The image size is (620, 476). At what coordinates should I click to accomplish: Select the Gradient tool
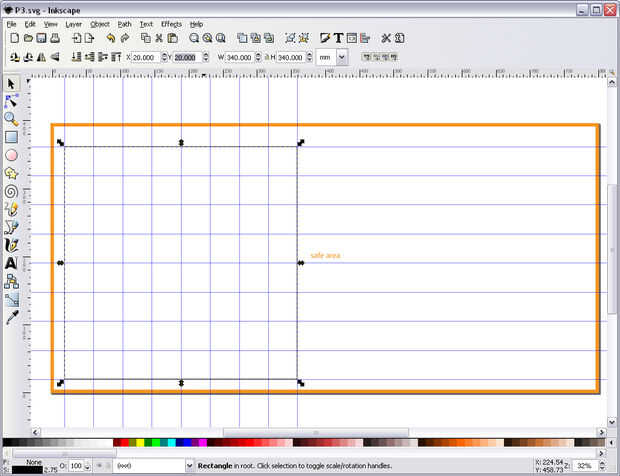point(11,299)
